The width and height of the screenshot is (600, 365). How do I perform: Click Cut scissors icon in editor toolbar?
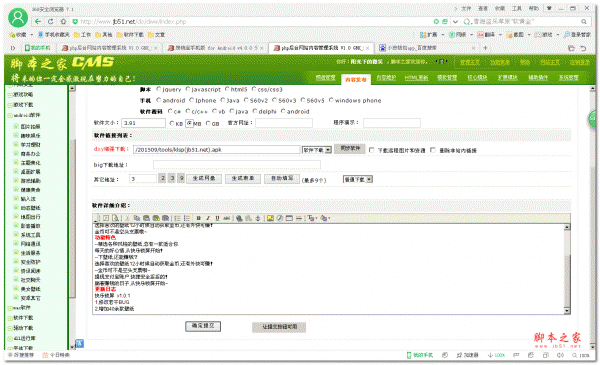(127, 218)
